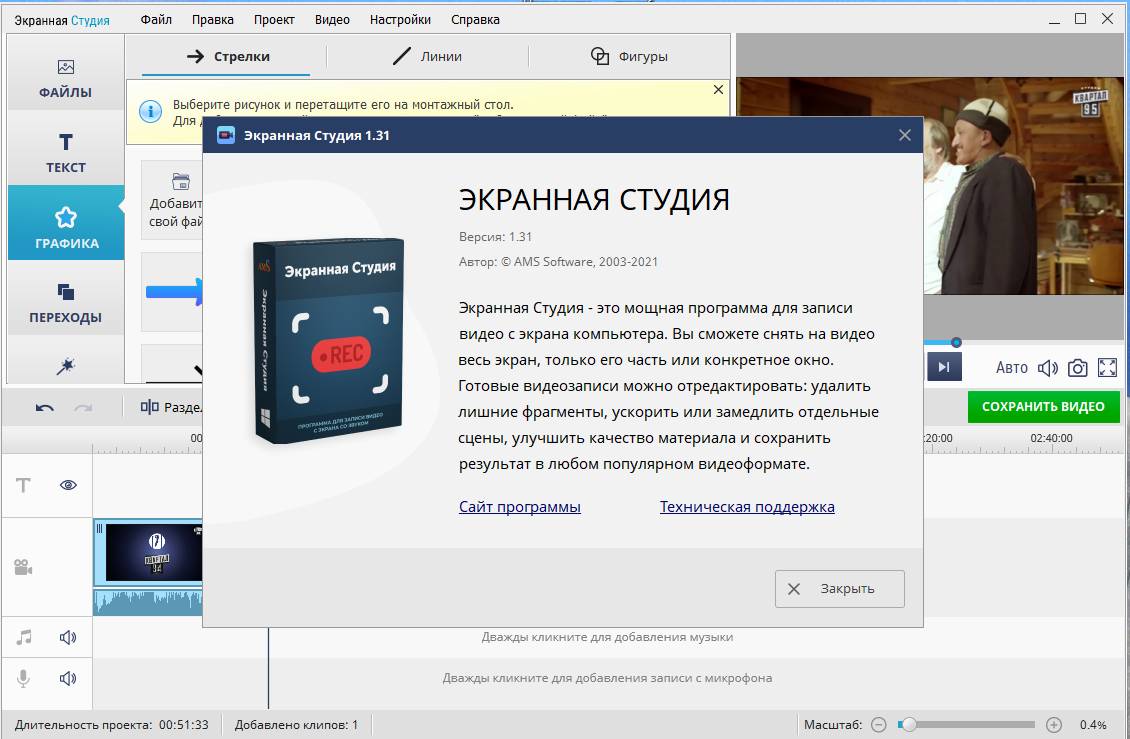Open the Настройки menu
Viewport: 1130px width, 739px height.
click(x=400, y=19)
